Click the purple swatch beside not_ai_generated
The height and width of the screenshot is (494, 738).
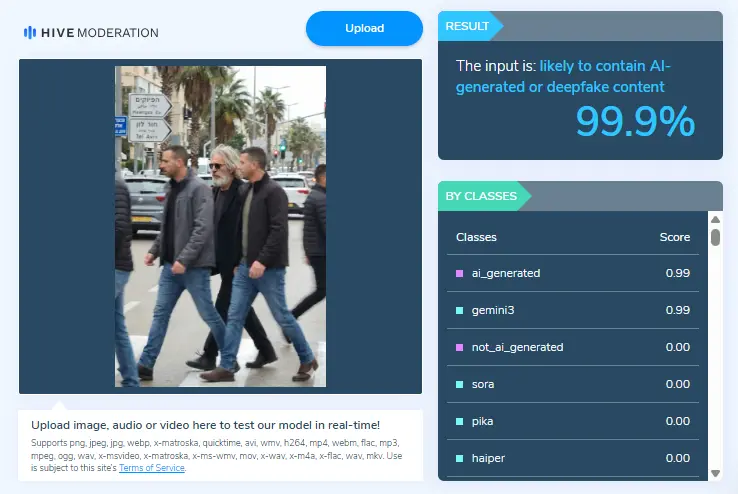[x=459, y=348]
